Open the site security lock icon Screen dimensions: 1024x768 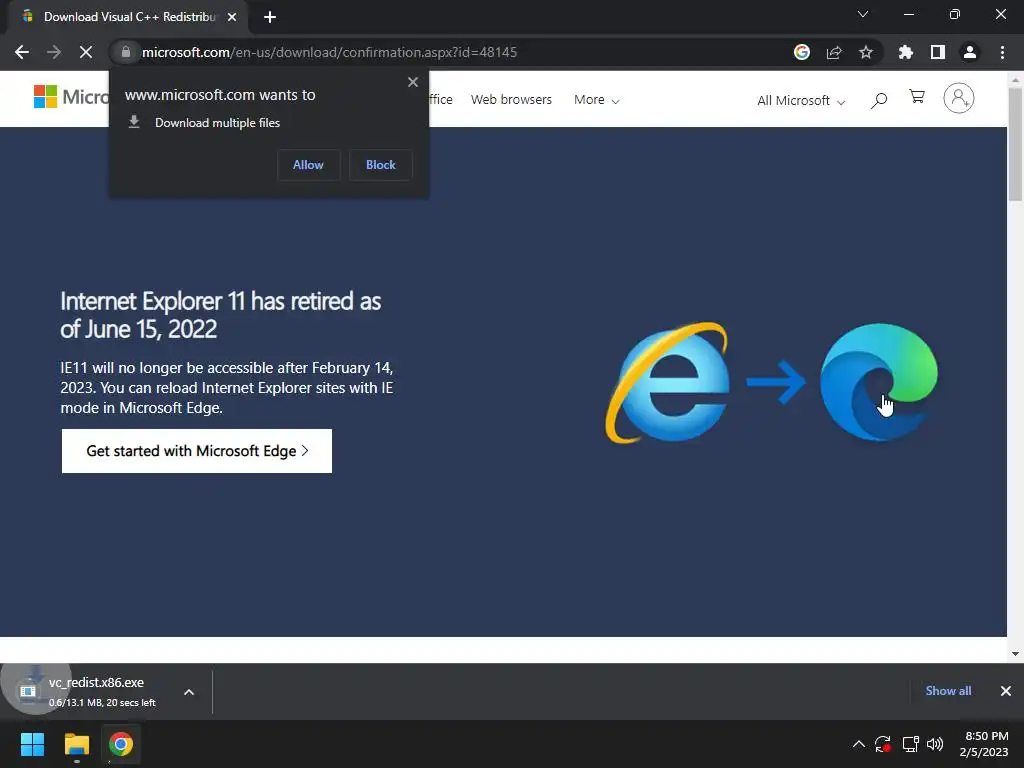click(126, 52)
